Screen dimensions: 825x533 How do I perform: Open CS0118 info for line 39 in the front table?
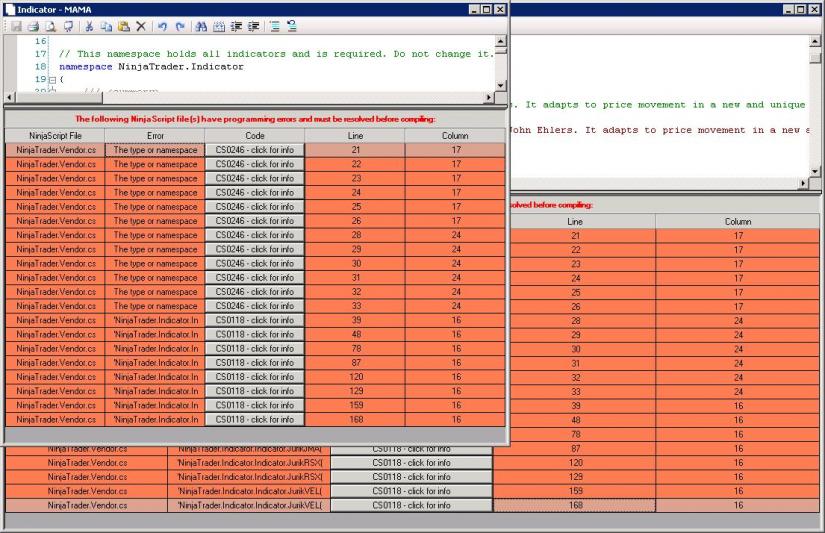click(255, 320)
